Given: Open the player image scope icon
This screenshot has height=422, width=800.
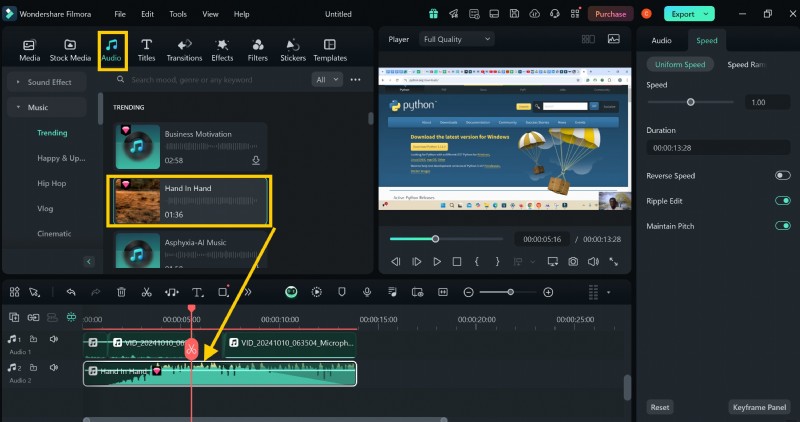Looking at the screenshot, I should [x=614, y=39].
